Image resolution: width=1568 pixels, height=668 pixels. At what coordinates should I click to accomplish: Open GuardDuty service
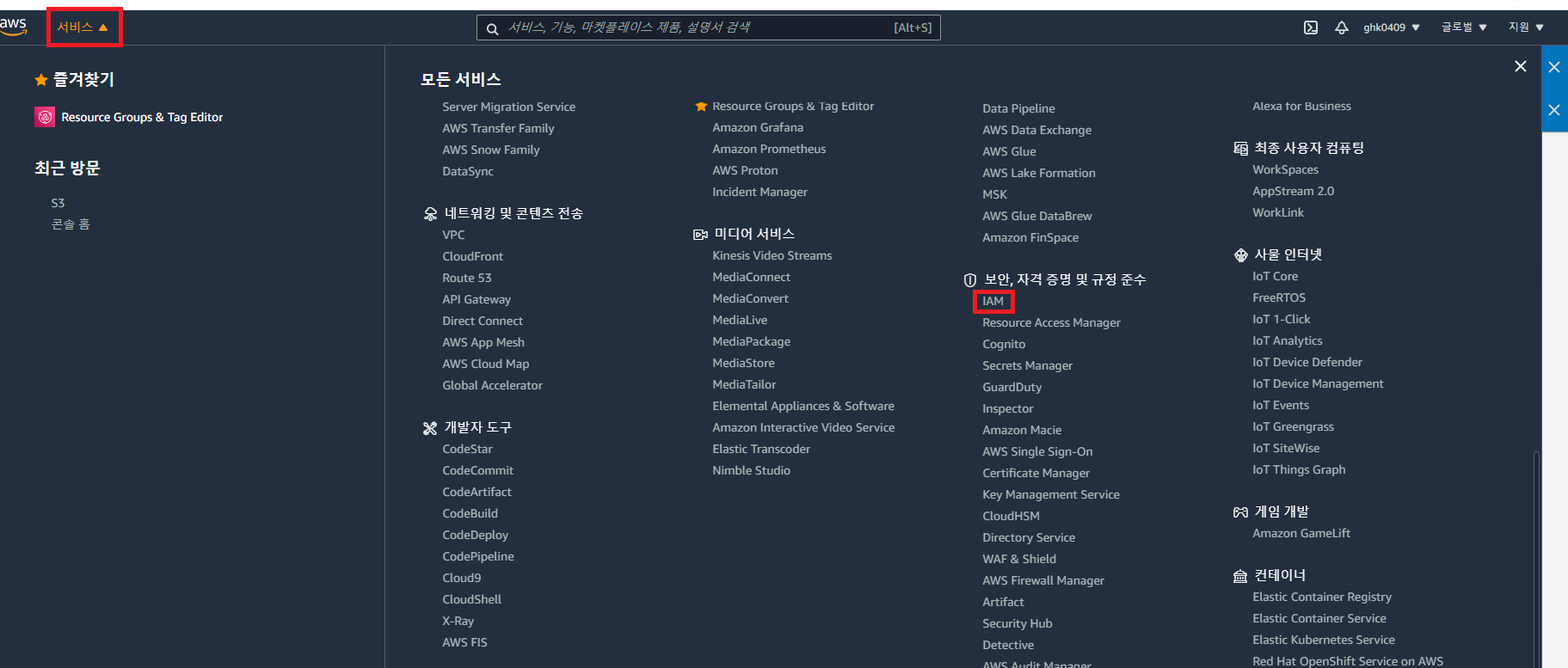coord(1012,387)
